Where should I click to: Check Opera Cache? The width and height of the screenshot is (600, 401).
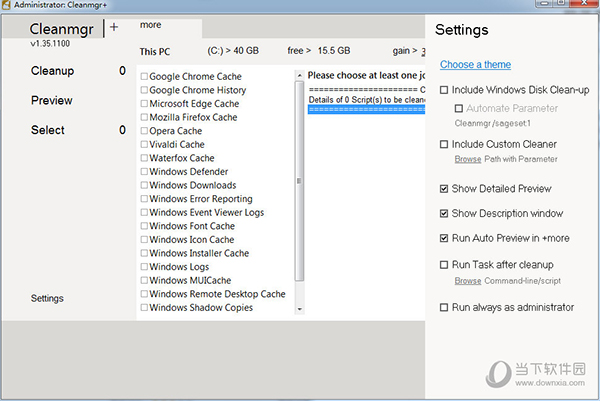click(x=144, y=131)
